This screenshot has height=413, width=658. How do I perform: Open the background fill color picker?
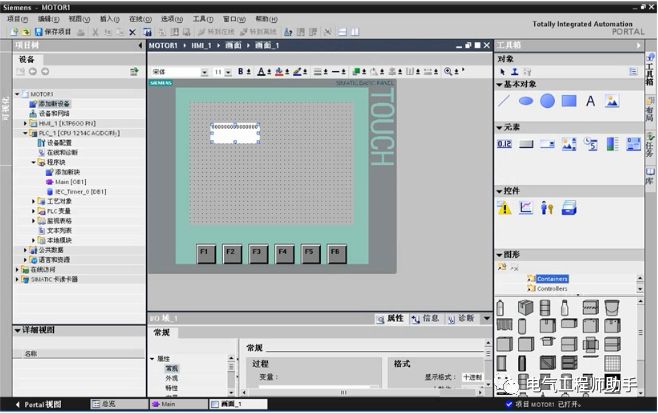pos(279,72)
